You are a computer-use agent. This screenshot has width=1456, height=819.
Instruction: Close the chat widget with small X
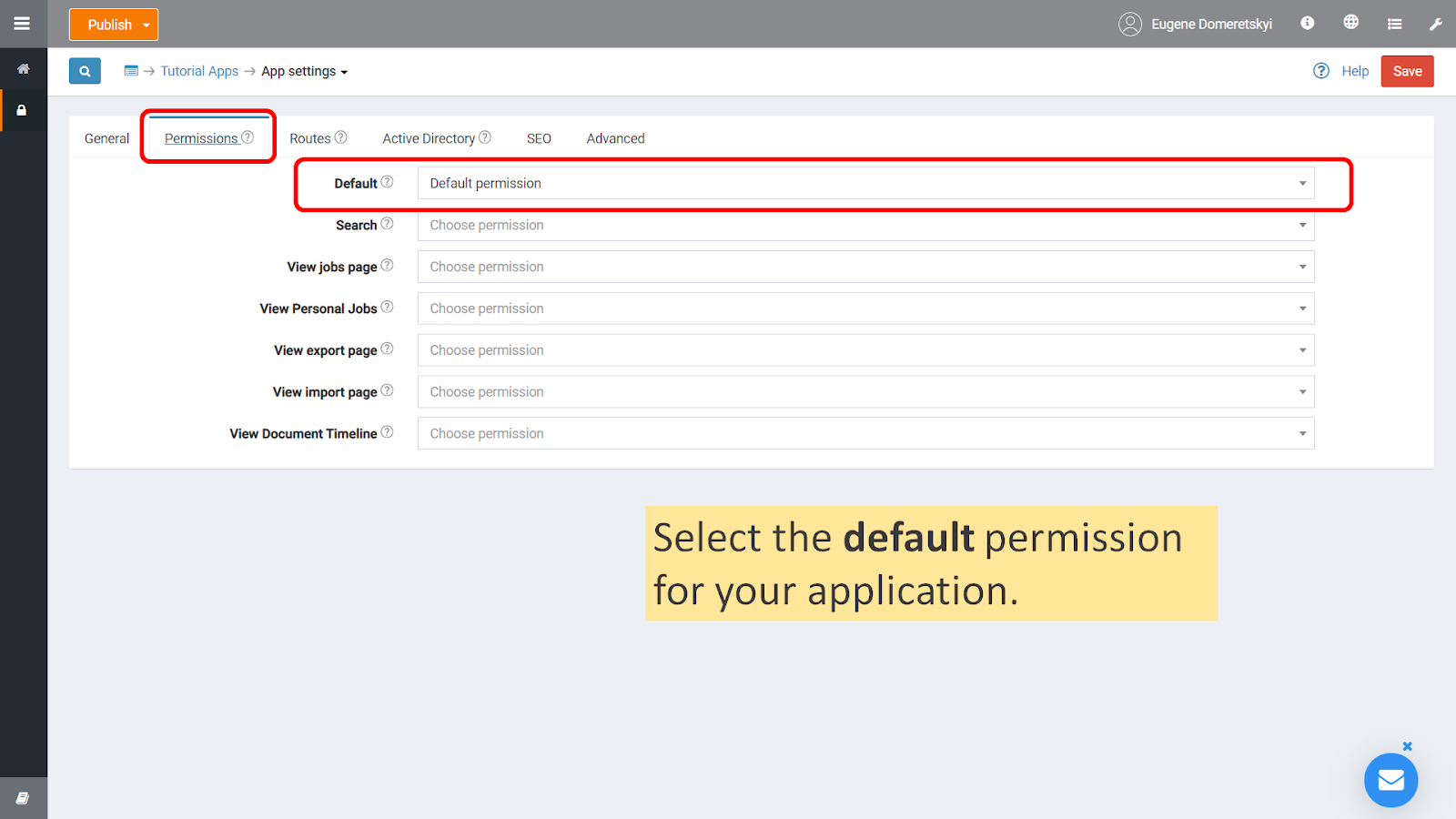pos(1407,746)
